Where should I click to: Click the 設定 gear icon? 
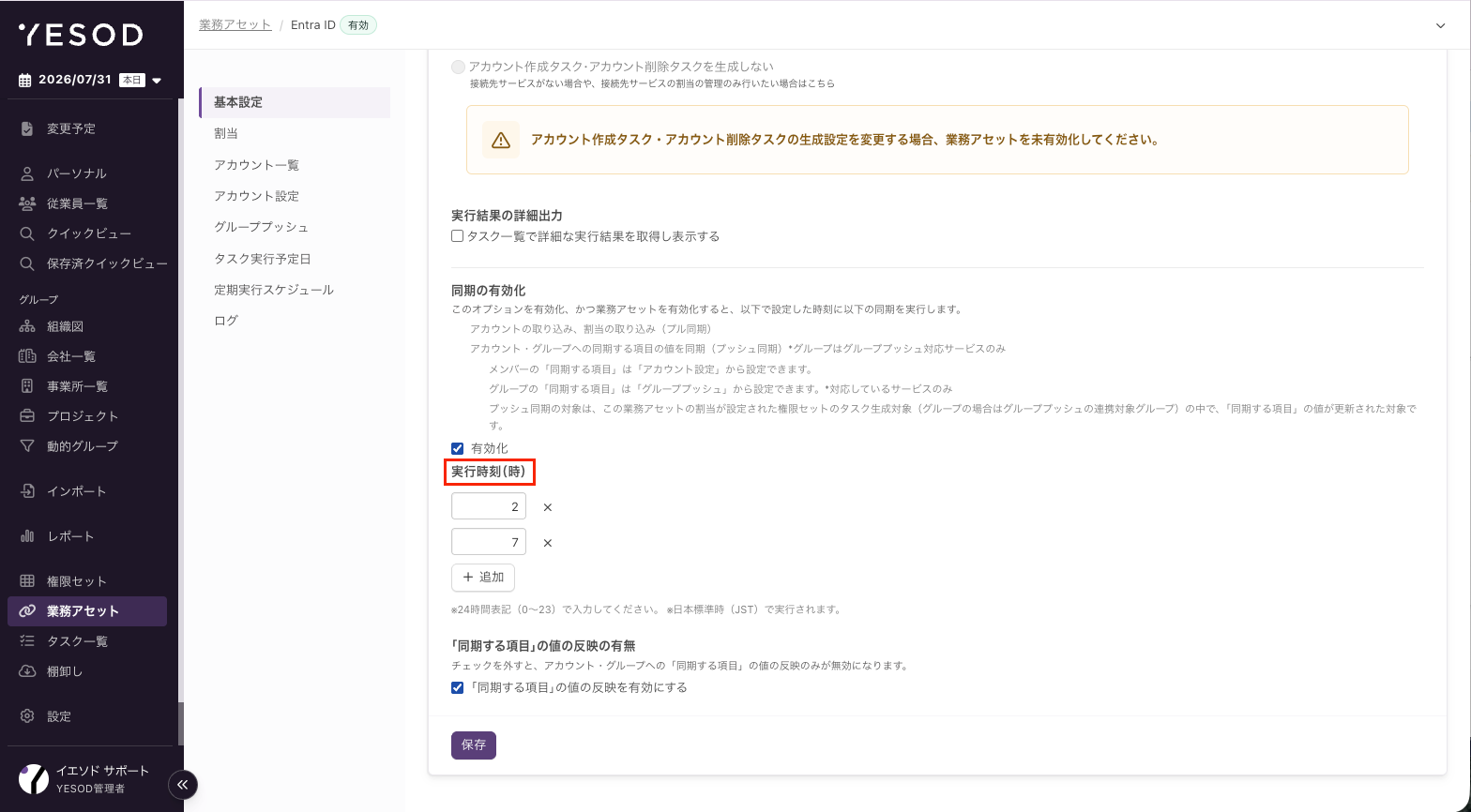pos(27,716)
